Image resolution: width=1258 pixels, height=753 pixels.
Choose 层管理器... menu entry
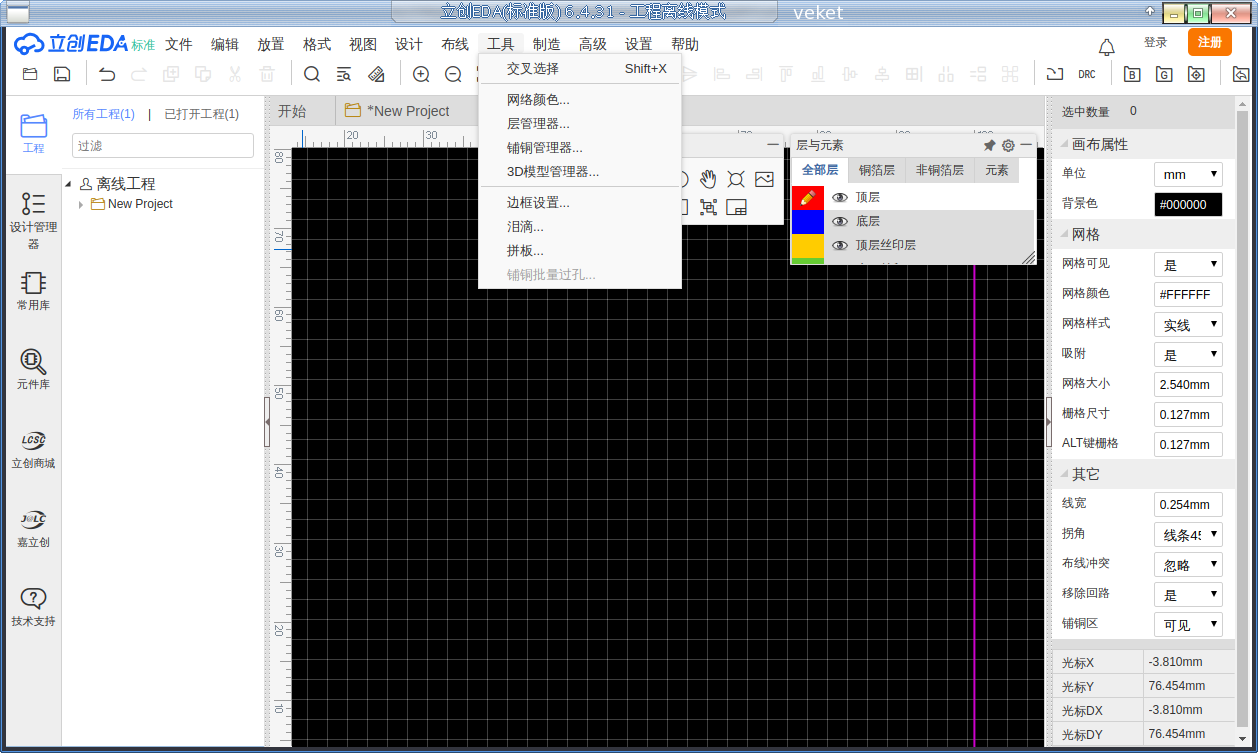580,124
